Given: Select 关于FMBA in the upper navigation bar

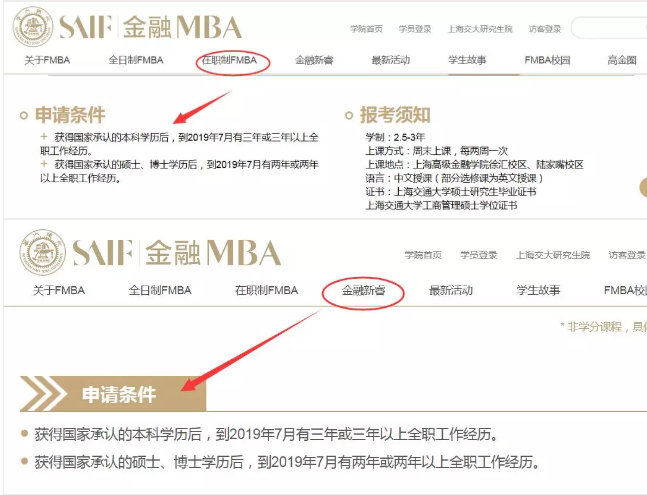Looking at the screenshot, I should tap(50, 61).
